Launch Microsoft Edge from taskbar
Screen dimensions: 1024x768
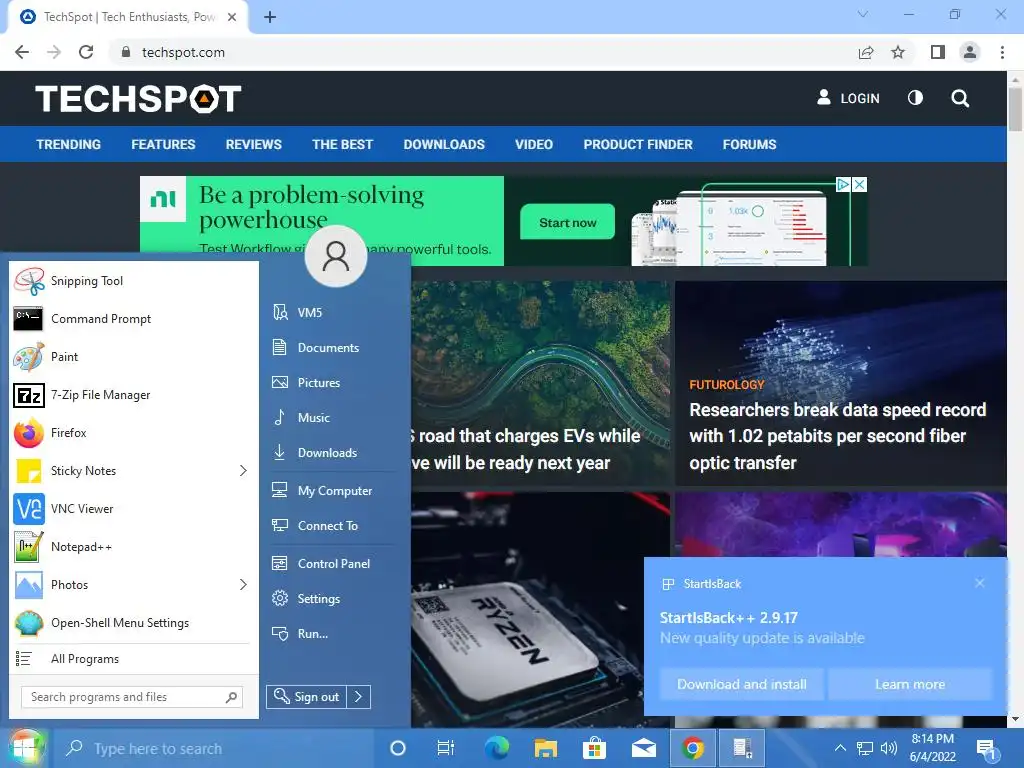coord(496,748)
